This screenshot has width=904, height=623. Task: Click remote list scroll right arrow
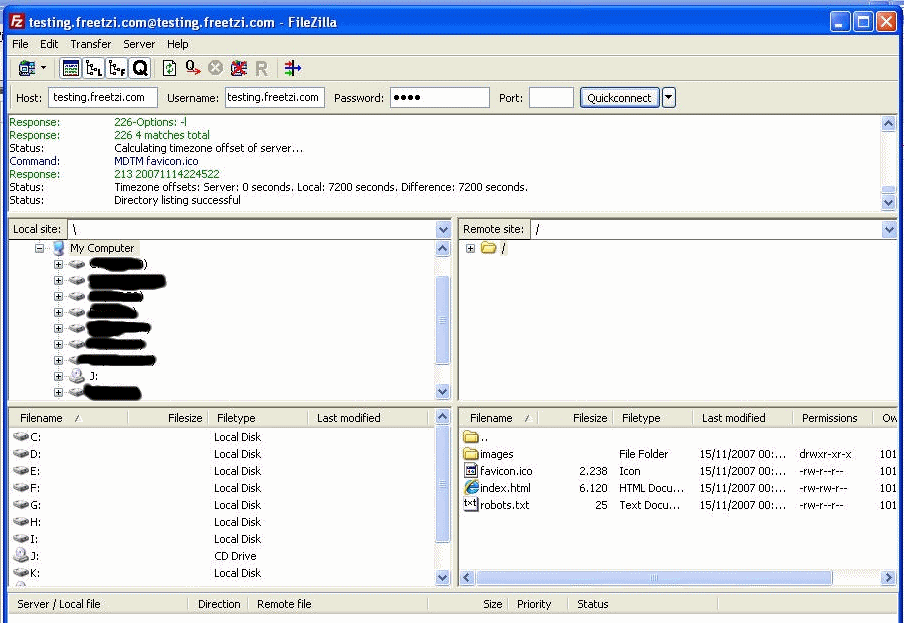(x=888, y=577)
